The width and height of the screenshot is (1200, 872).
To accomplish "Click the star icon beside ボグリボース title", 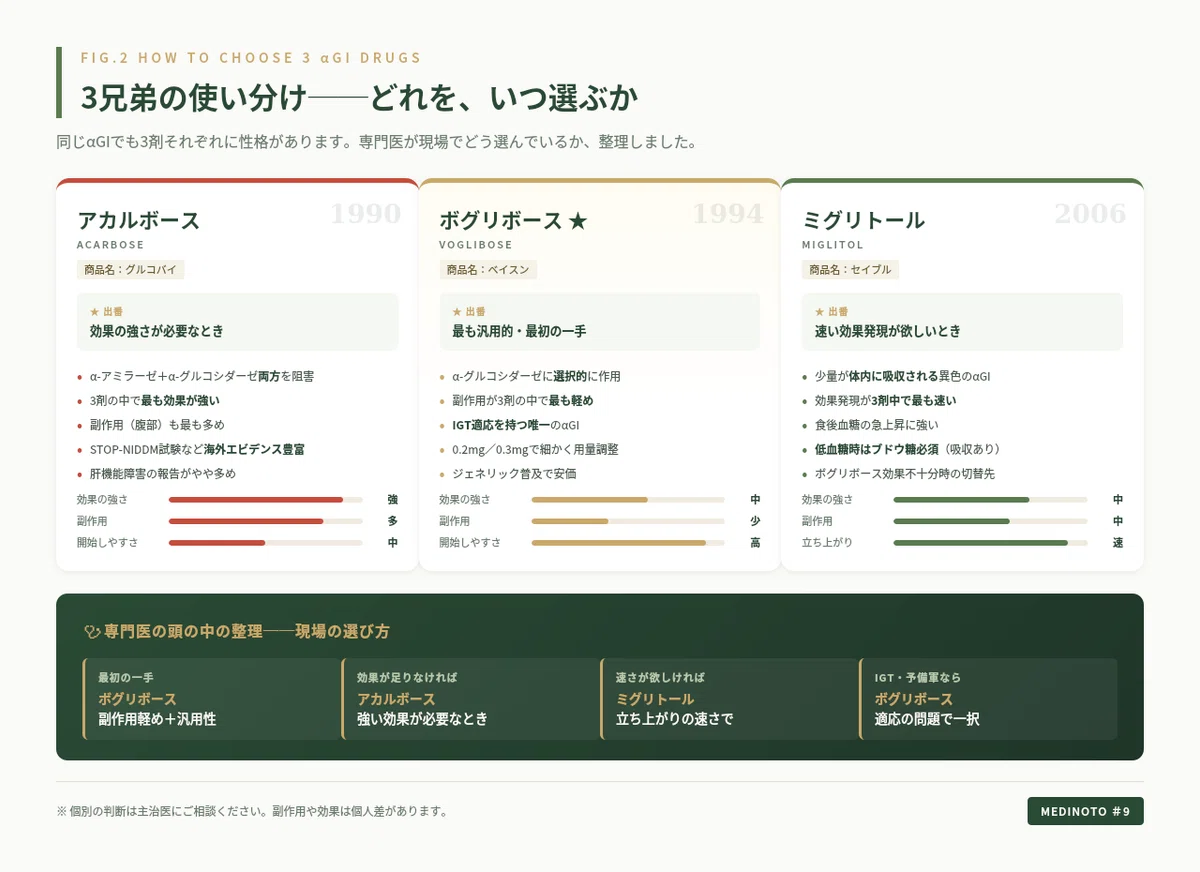I will (577, 221).
